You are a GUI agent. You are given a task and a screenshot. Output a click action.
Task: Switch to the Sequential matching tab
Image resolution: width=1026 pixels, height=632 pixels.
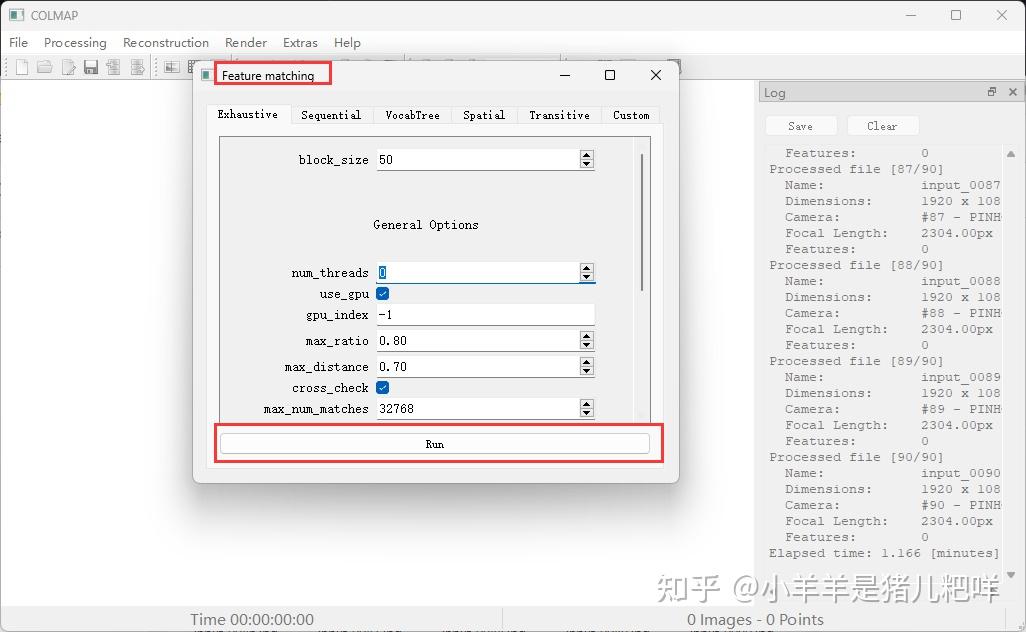click(331, 114)
